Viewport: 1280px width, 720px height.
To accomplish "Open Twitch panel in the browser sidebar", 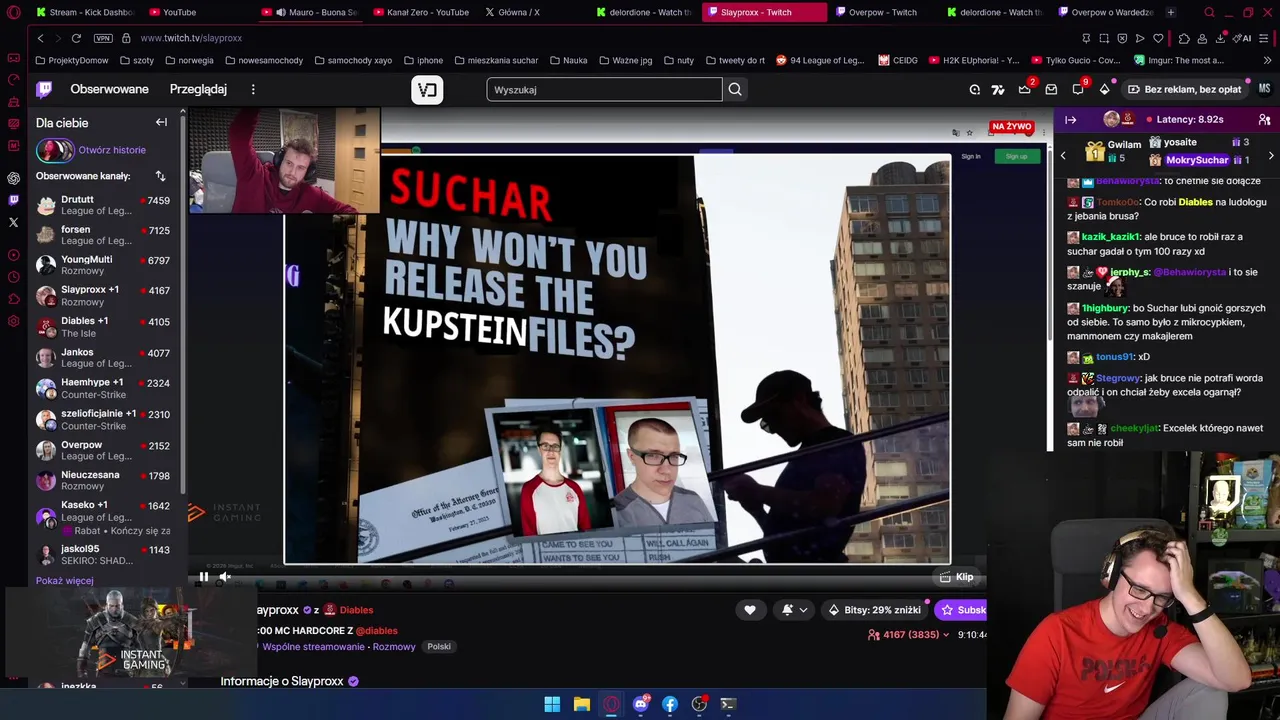I will tap(13, 200).
